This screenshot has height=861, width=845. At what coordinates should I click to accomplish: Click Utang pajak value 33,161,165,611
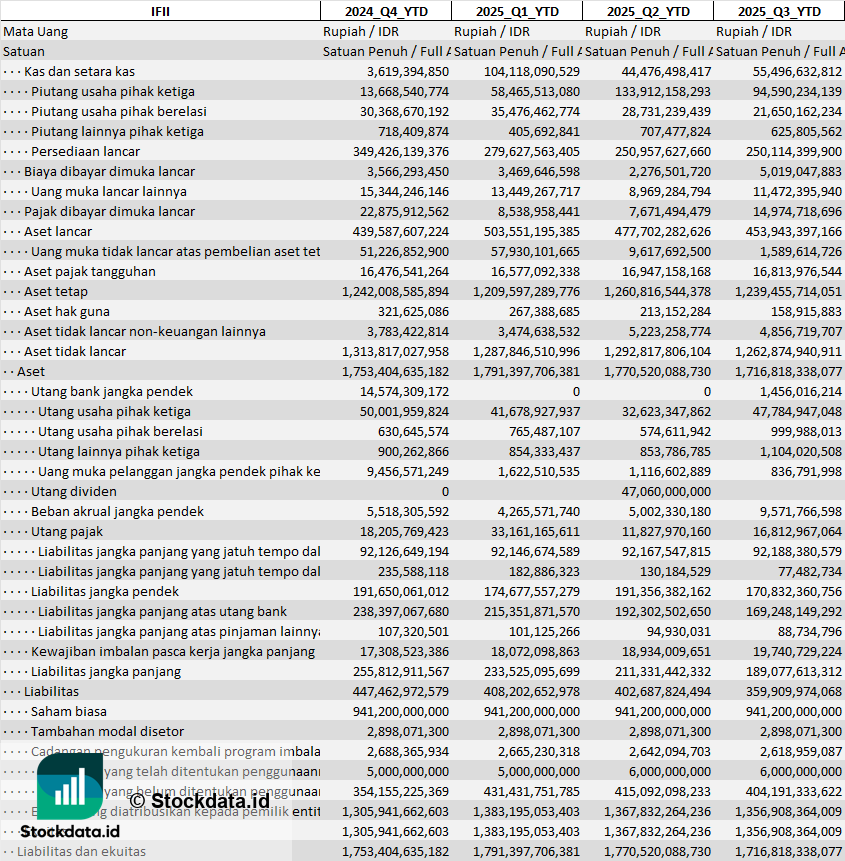[x=535, y=532]
